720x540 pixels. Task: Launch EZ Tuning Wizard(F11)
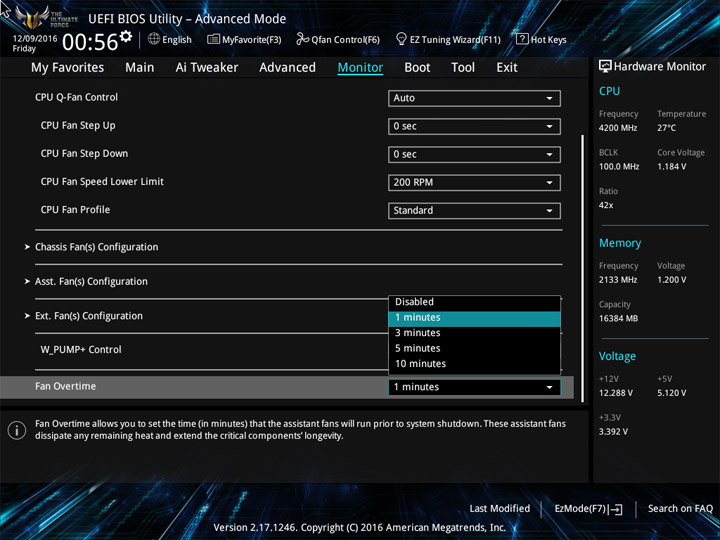pyautogui.click(x=449, y=39)
